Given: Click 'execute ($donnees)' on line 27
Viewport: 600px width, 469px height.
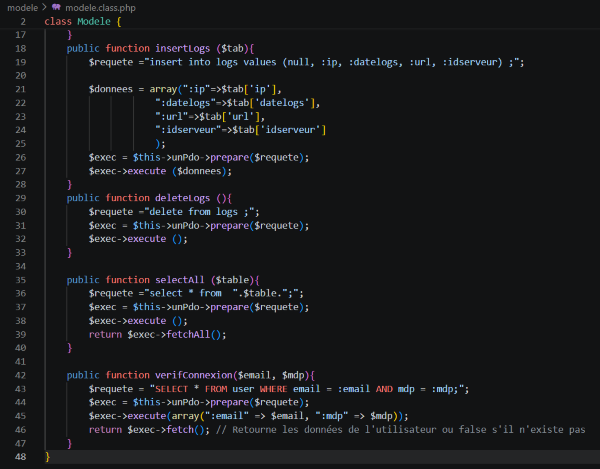Looking at the screenshot, I should point(177,171).
